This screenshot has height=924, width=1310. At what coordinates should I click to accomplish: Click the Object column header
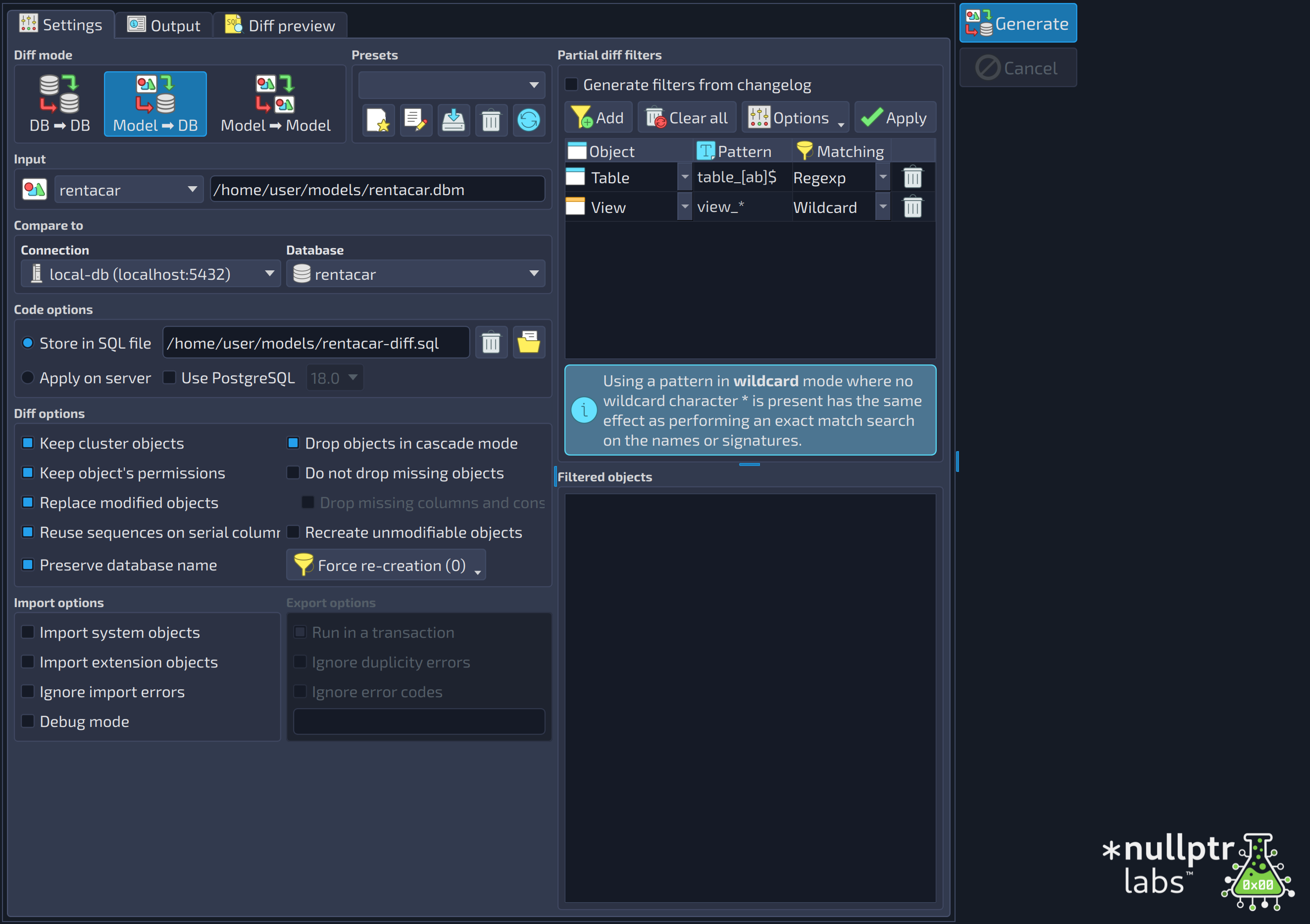click(629, 151)
